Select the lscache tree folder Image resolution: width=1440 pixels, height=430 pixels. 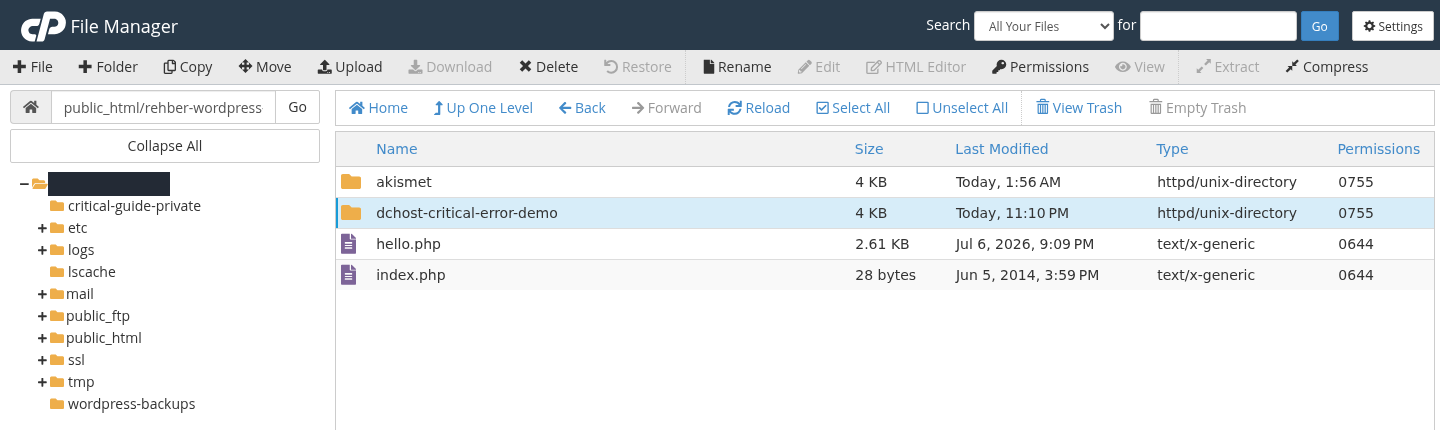pos(91,272)
